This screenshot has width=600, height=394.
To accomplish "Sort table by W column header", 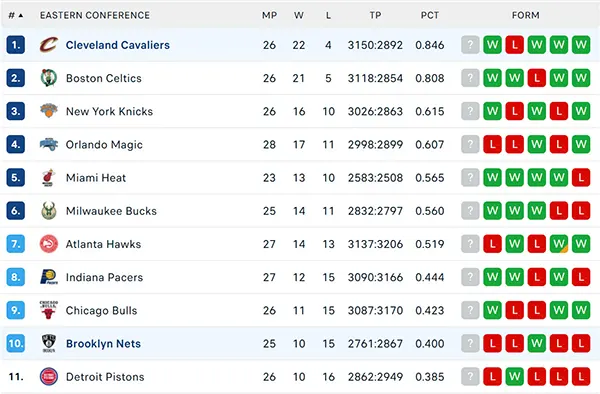I will 299,15.
